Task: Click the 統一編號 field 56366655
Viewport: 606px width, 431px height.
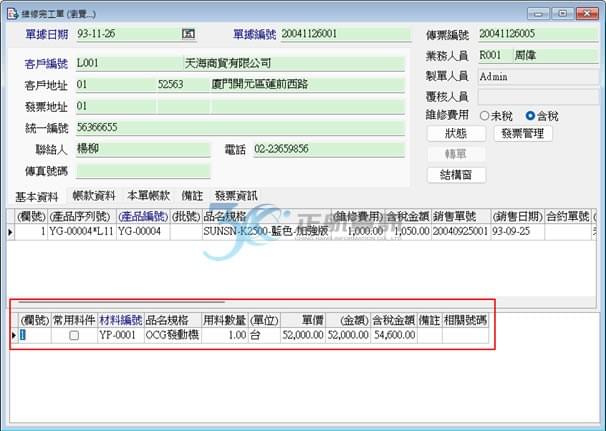Action: point(240,128)
